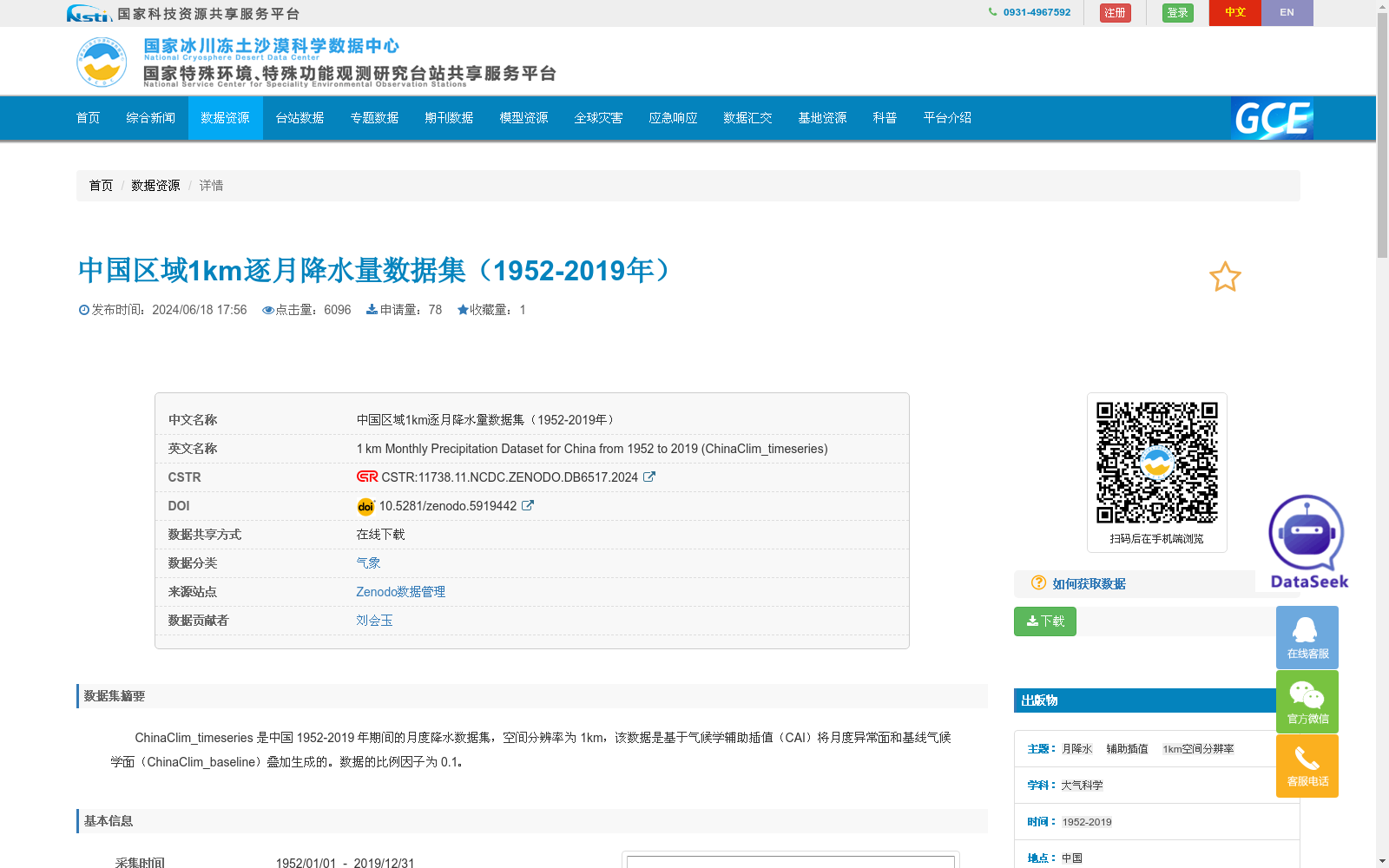Image resolution: width=1389 pixels, height=868 pixels.
Task: Open the online customer service widget (在线客服)
Action: pyautogui.click(x=1307, y=637)
